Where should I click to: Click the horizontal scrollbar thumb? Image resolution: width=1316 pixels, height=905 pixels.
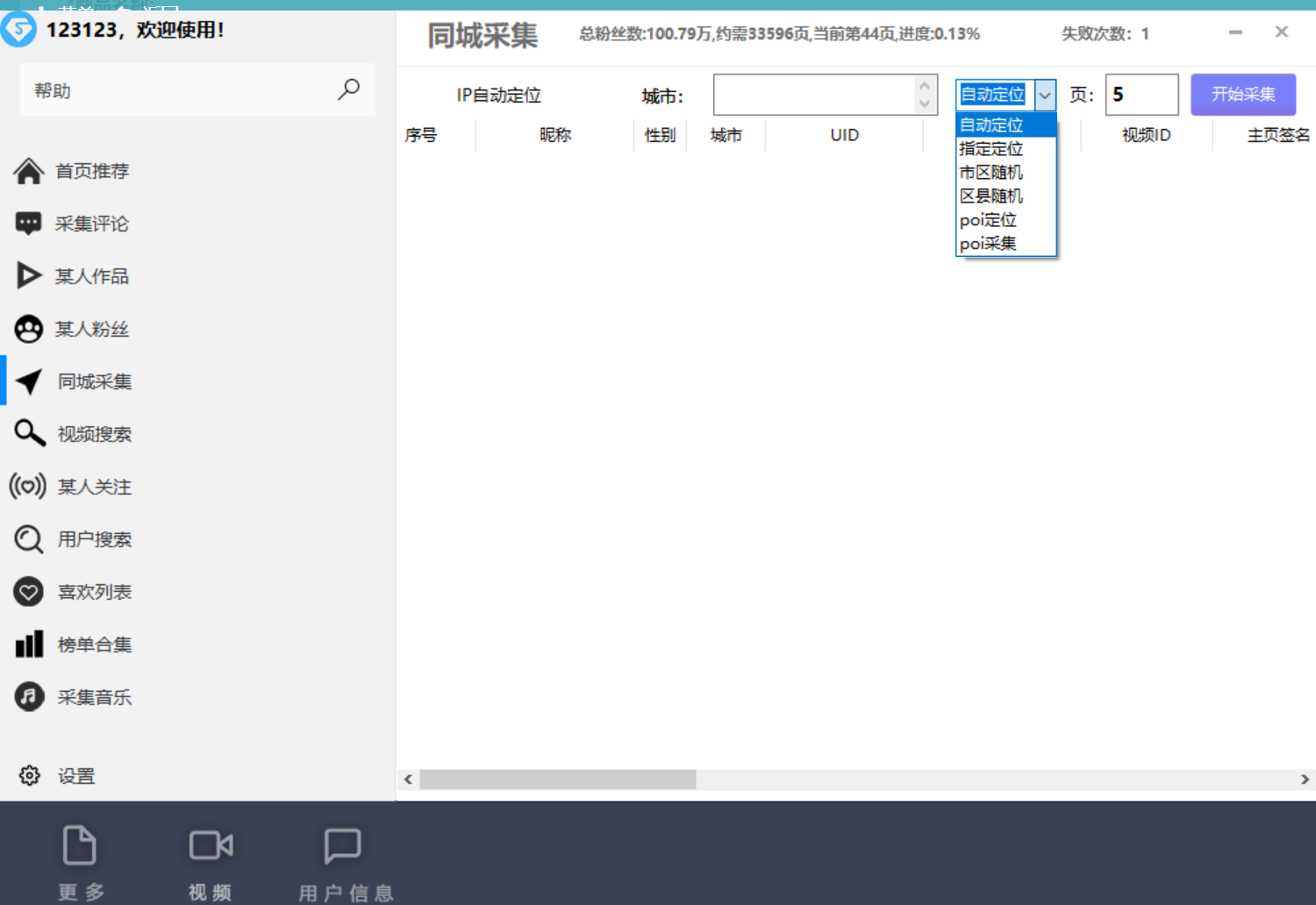coord(557,779)
